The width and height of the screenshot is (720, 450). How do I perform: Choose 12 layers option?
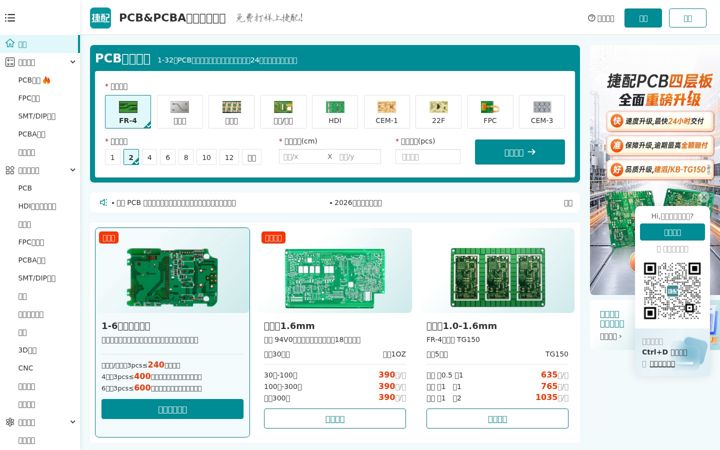coord(229,157)
